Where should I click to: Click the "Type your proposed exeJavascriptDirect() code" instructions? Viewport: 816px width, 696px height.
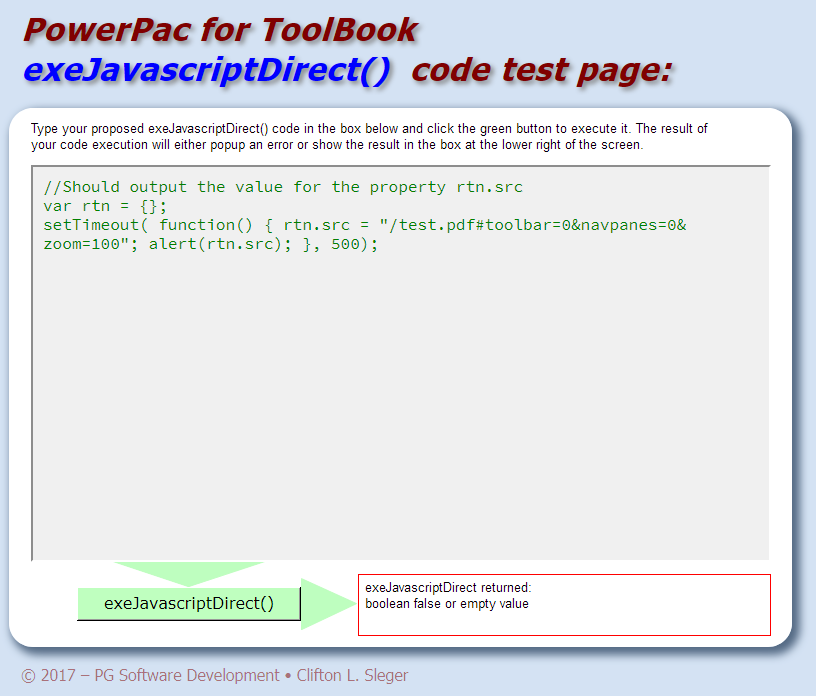point(369,136)
